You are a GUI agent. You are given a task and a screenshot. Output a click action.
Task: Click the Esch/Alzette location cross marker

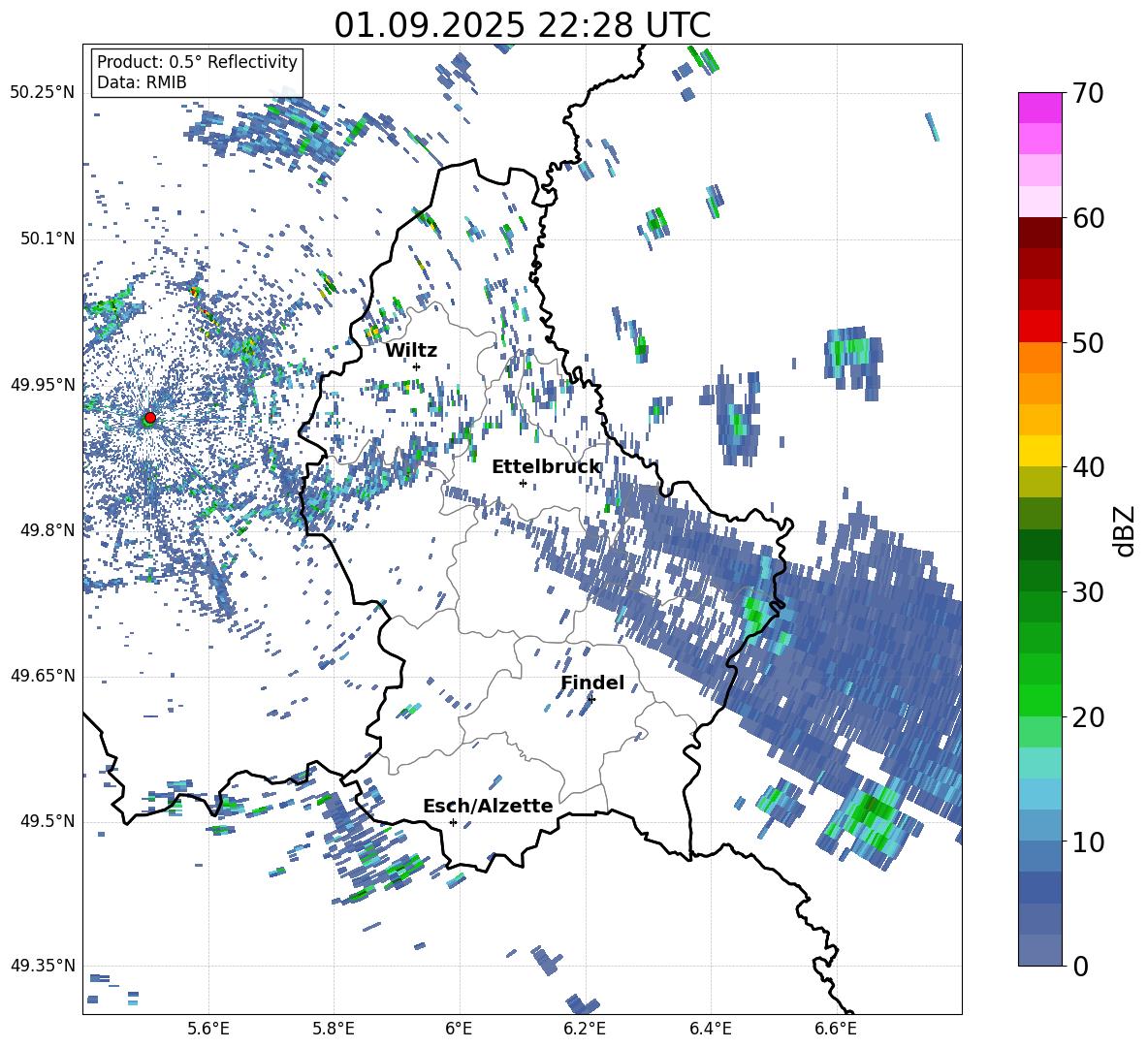click(x=453, y=822)
